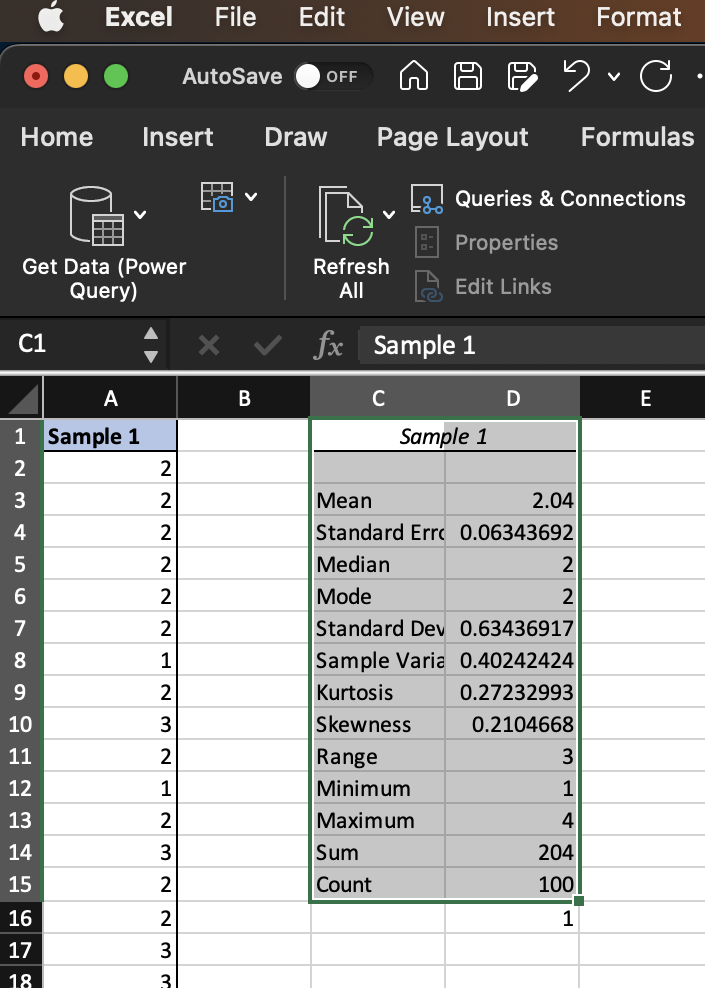Click the Redo circular arrow icon
705x988 pixels.
pos(655,77)
